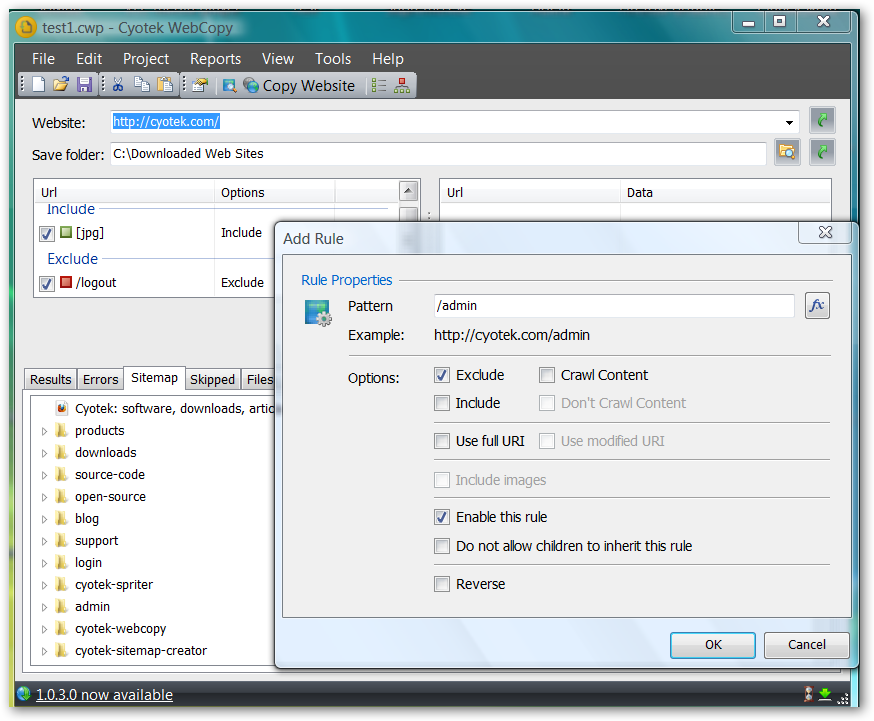Click the green arrow button beside Save folder
The image size is (874, 721).
point(822,152)
